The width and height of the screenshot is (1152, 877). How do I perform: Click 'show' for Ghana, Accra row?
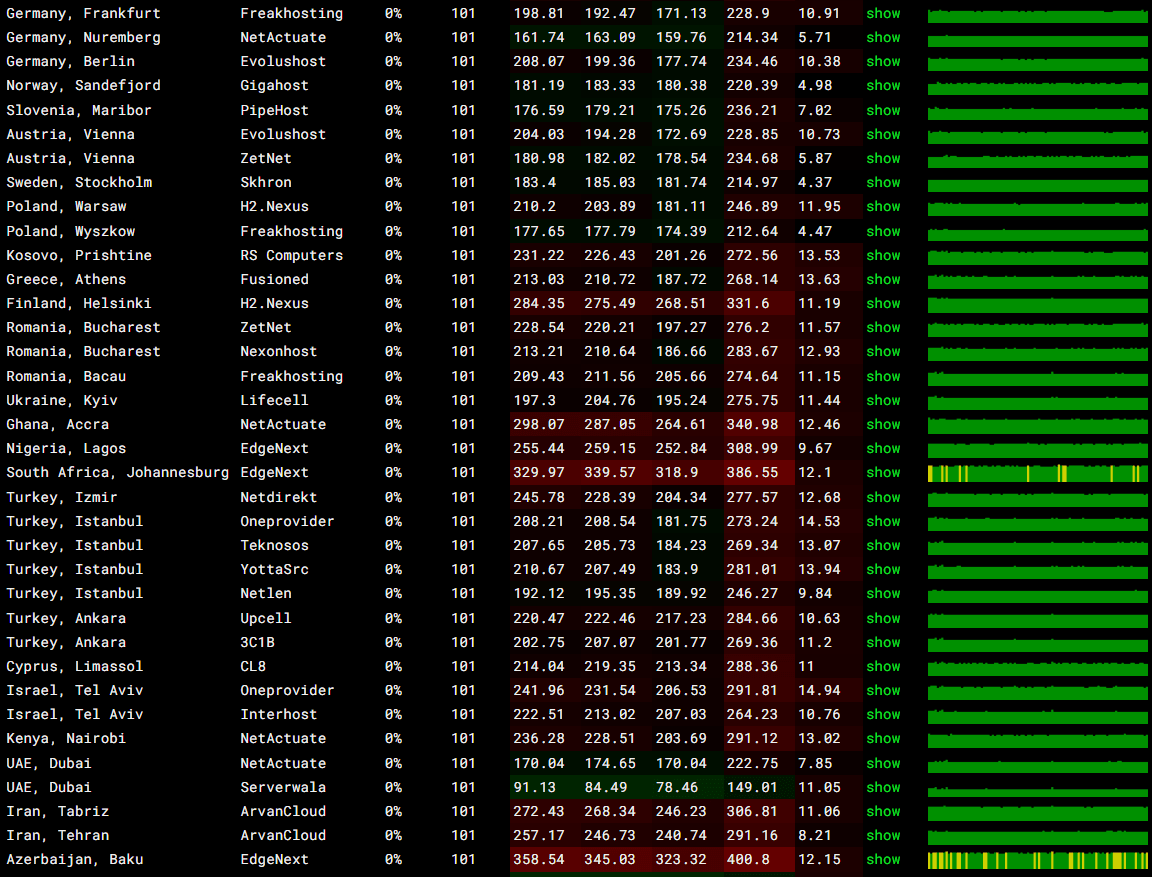[883, 425]
